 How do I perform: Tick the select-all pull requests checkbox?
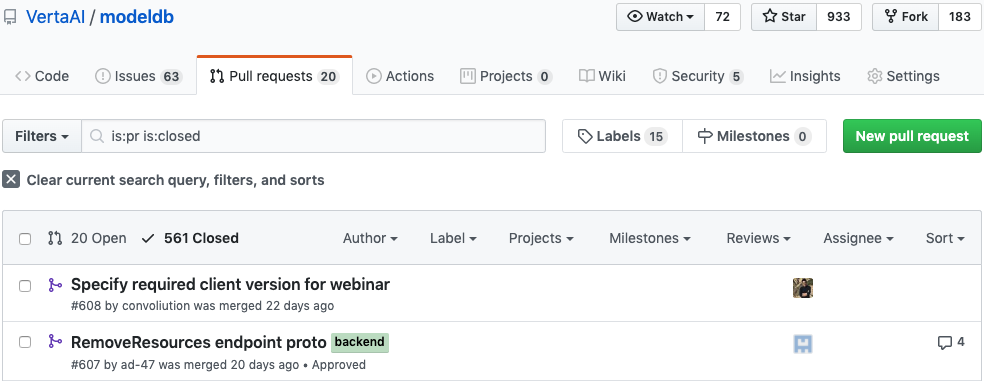point(25,239)
